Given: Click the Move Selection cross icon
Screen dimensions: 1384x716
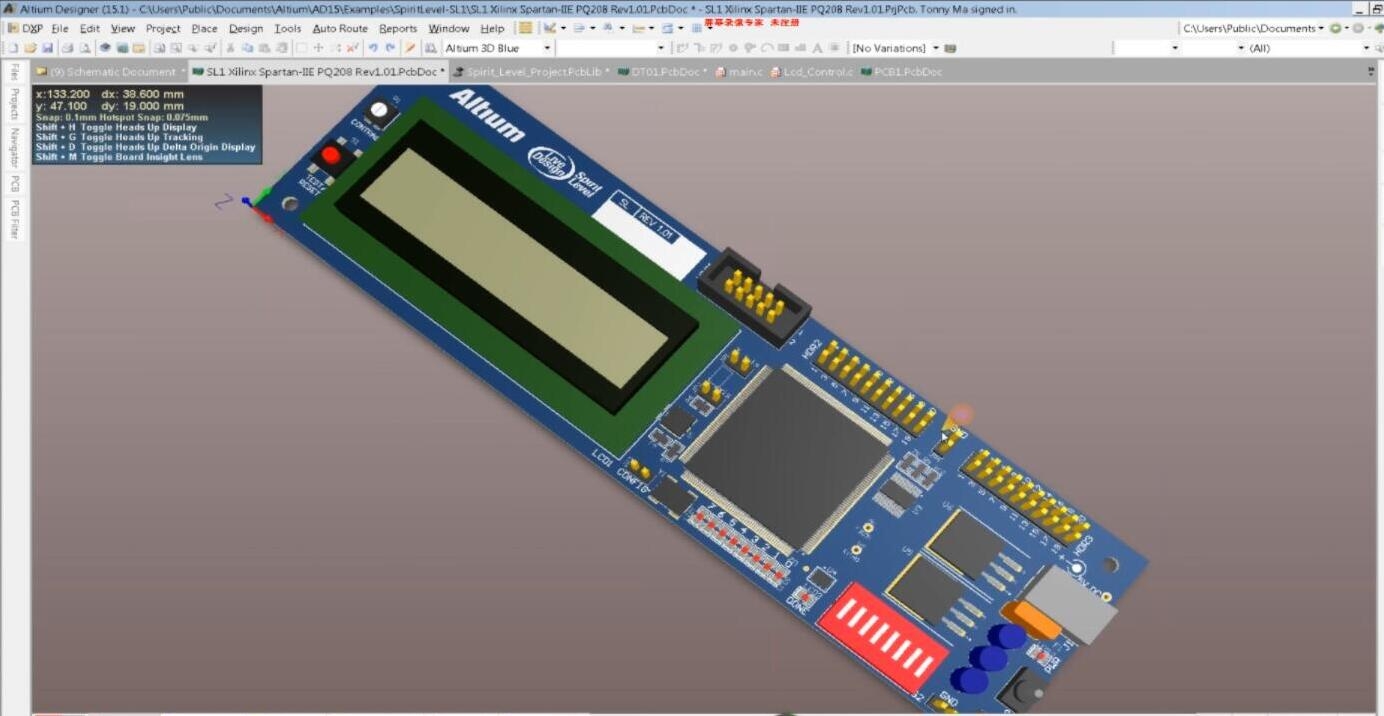Looking at the screenshot, I should (318, 48).
